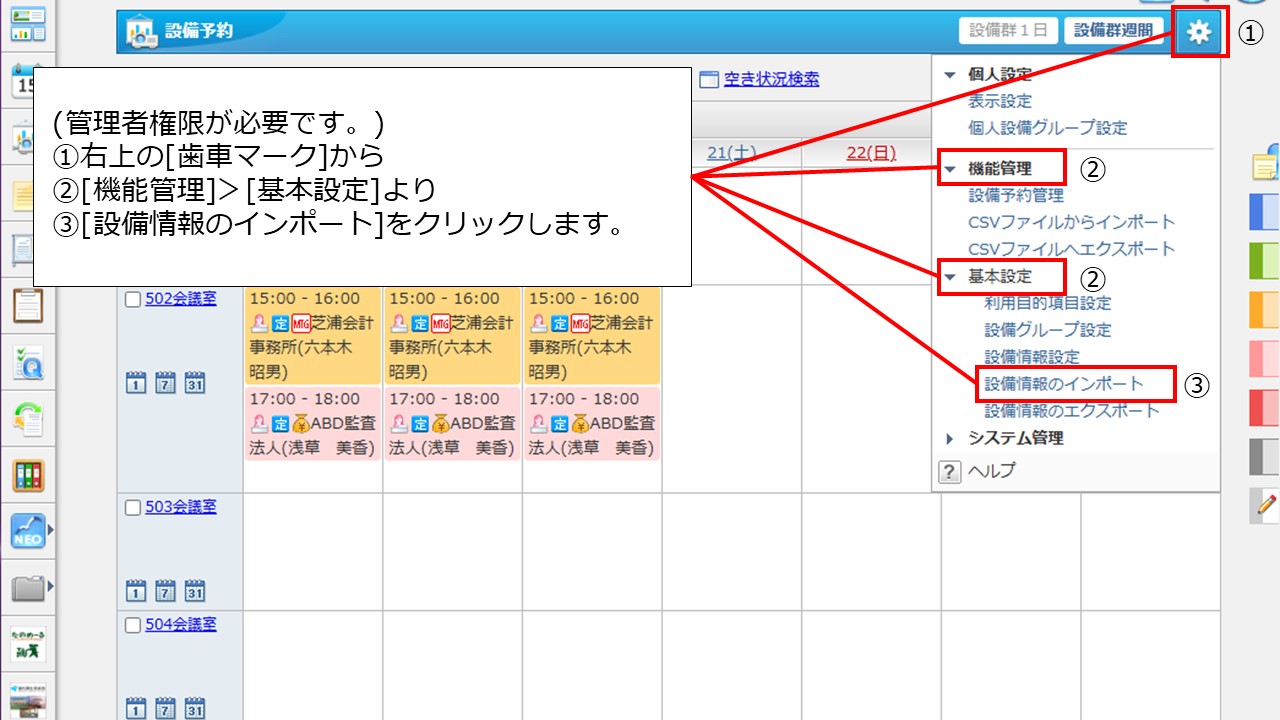Select the green color tab on right edge
Viewport: 1280px width, 720px height.
pyautogui.click(x=1265, y=260)
